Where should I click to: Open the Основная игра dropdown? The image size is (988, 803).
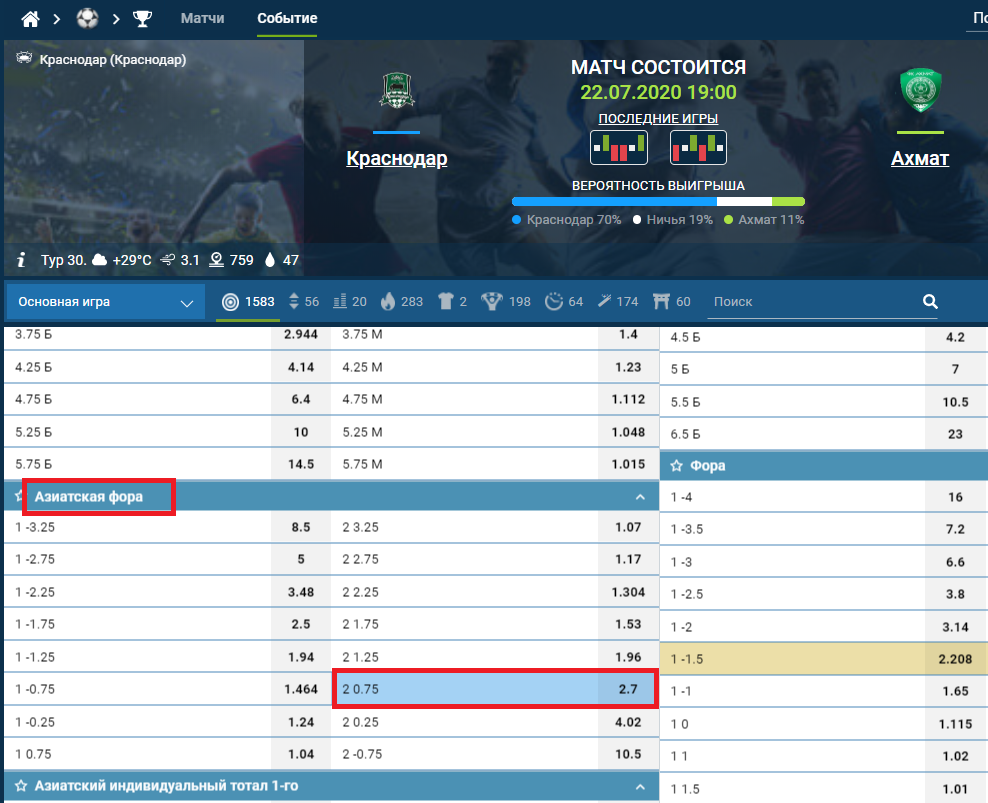[x=105, y=302]
